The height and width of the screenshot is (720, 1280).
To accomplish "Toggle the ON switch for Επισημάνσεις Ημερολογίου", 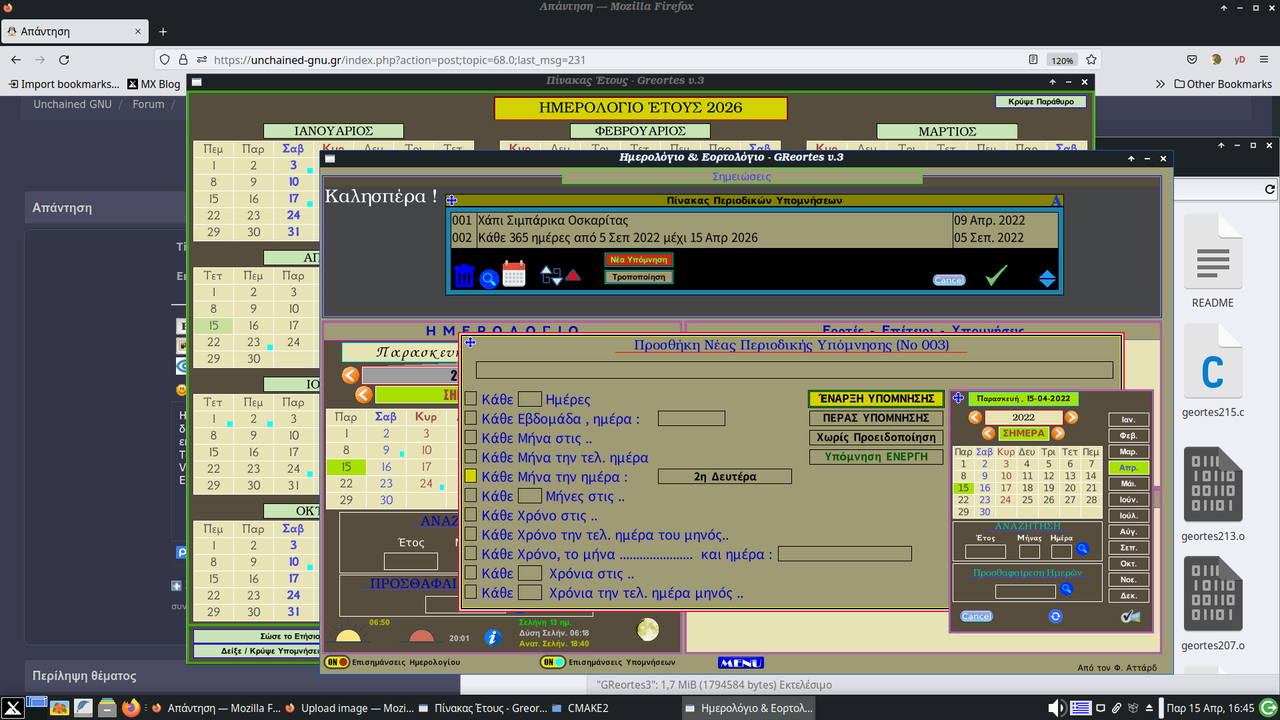I will point(338,662).
